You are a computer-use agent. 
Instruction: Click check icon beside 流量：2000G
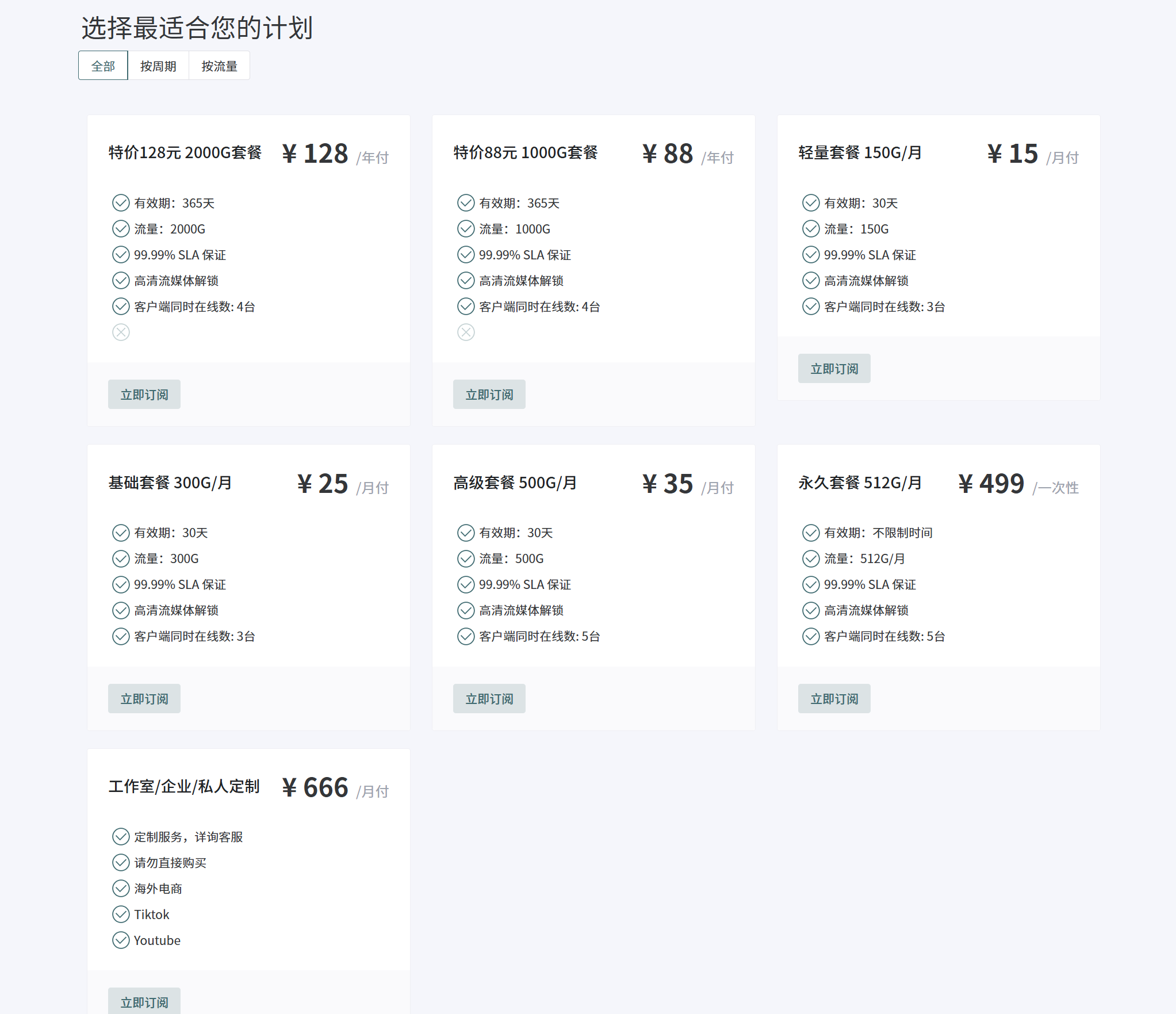(x=121, y=229)
